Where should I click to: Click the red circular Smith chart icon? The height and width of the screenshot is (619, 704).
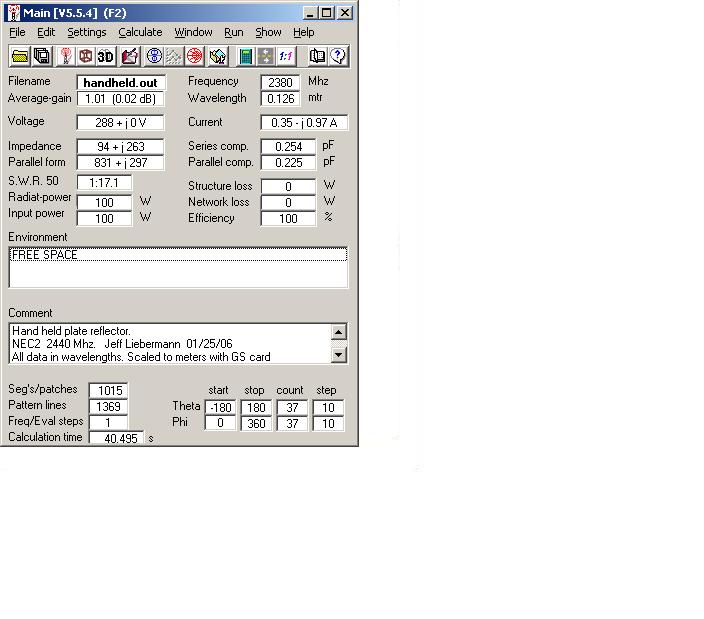(195, 56)
